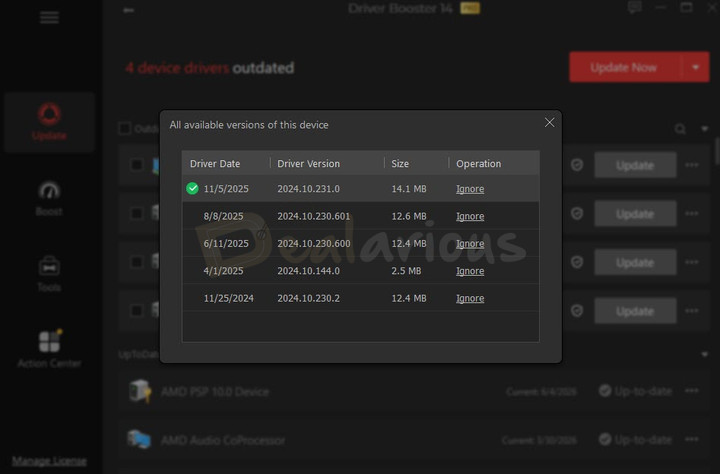Click the search icon above driver list

[680, 129]
